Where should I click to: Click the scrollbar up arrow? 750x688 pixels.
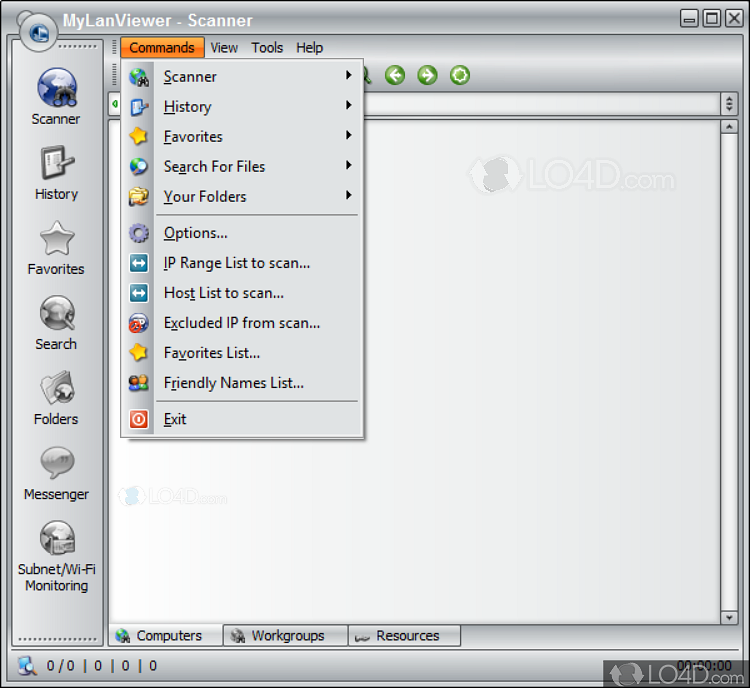[x=729, y=127]
